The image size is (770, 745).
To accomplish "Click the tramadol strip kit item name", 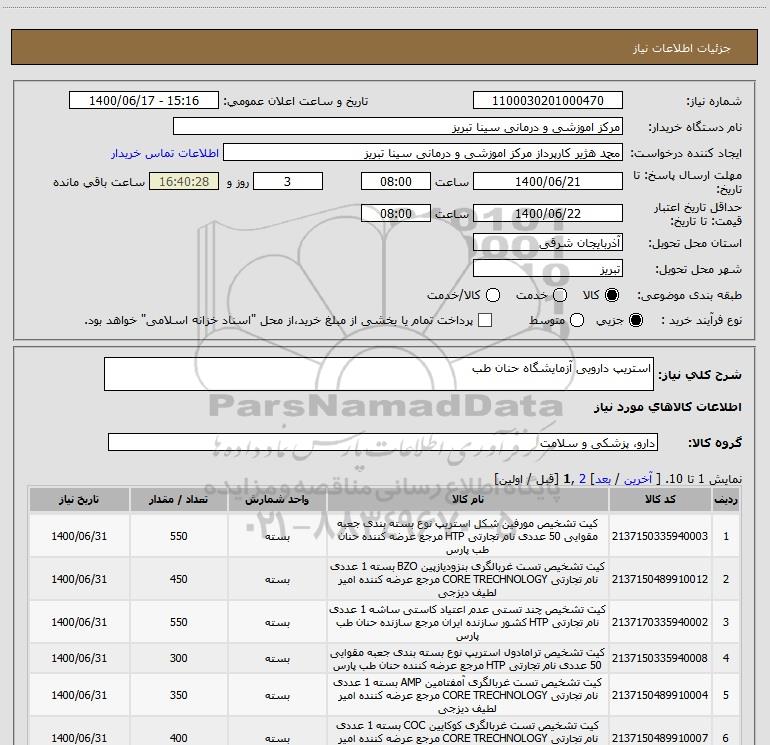I will (468, 659).
